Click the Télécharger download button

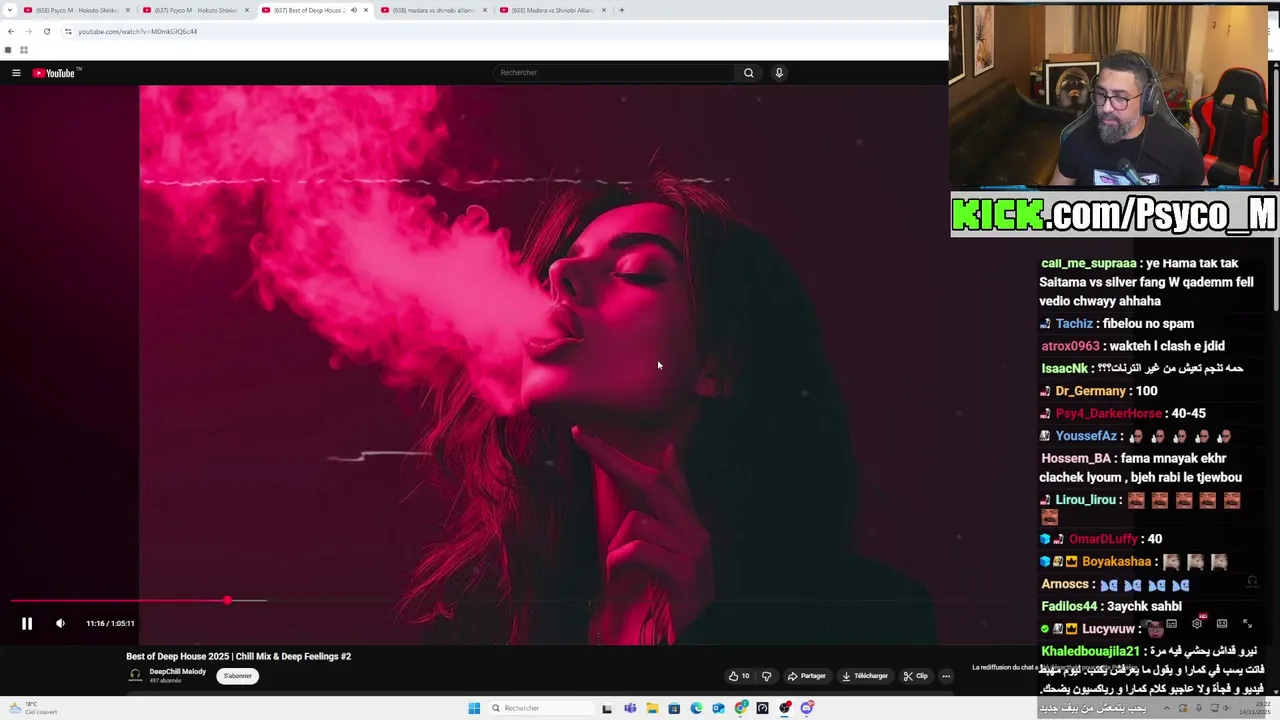865,676
